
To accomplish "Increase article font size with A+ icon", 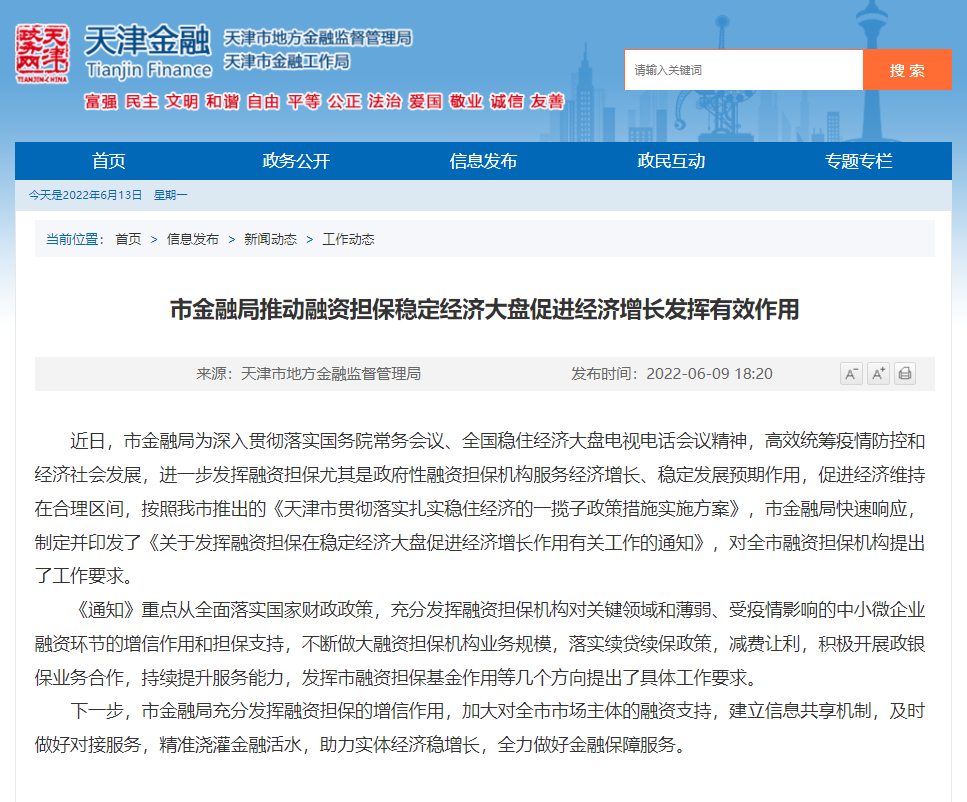I will (878, 374).
